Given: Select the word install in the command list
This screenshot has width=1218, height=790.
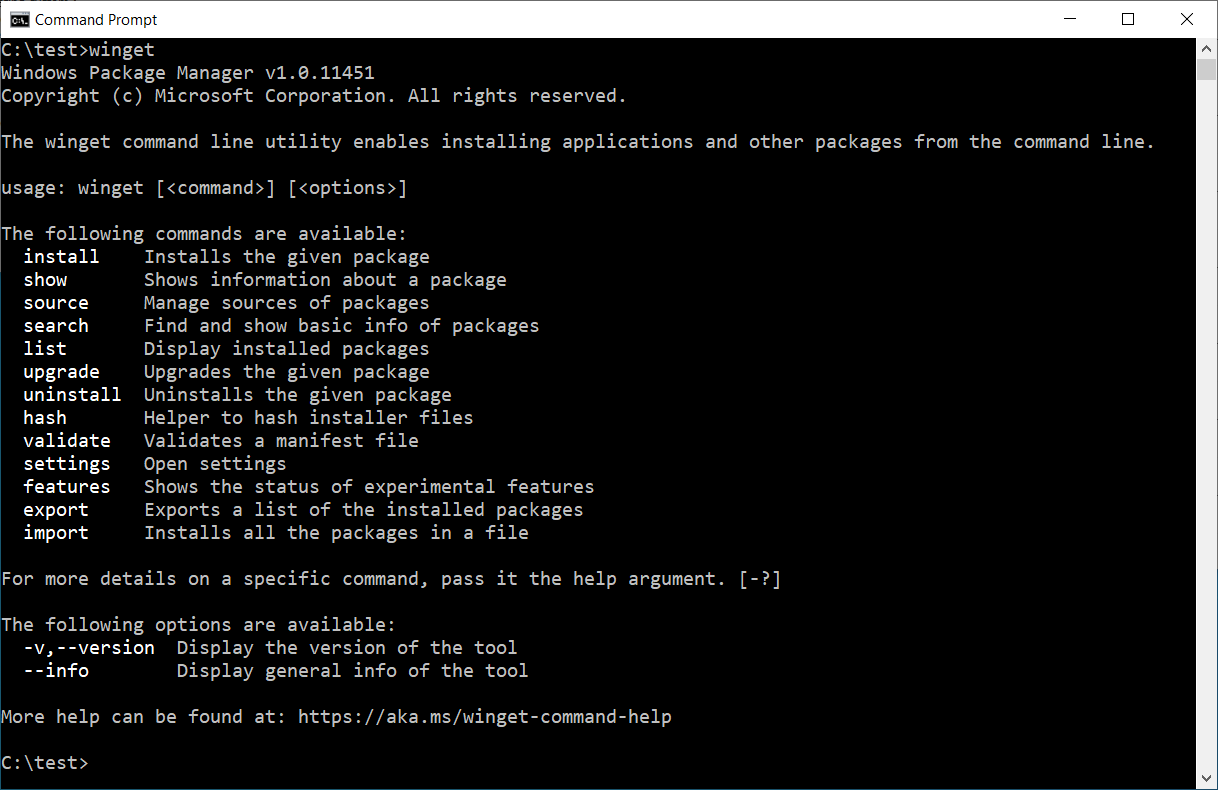Looking at the screenshot, I should (60, 256).
